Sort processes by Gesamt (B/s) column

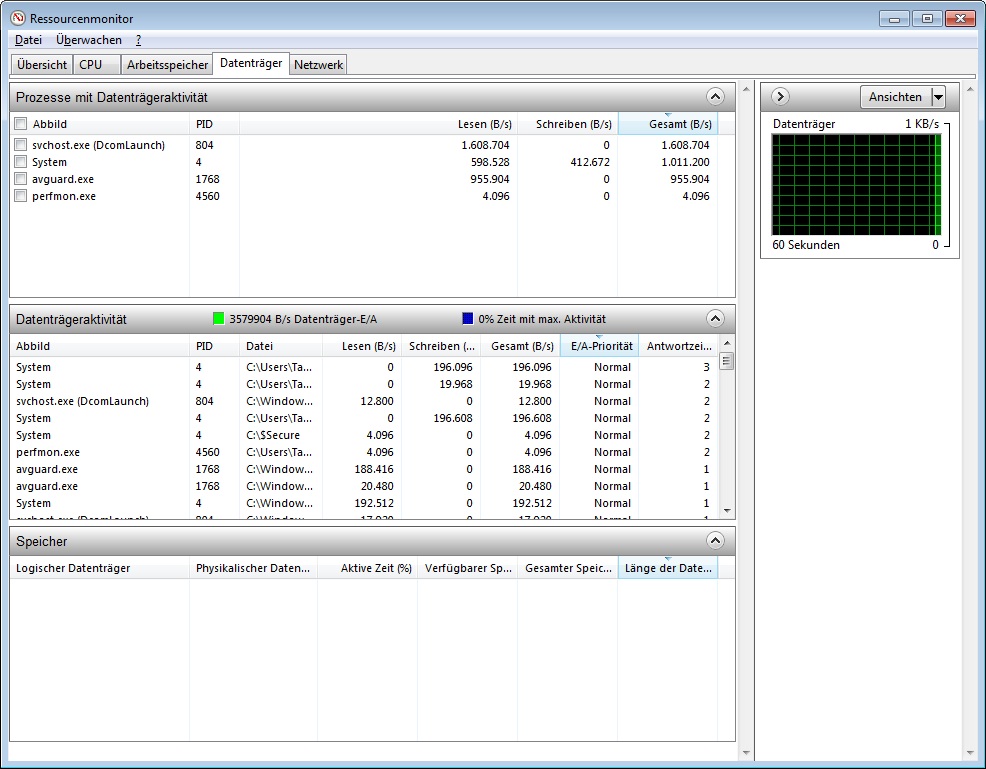(668, 124)
